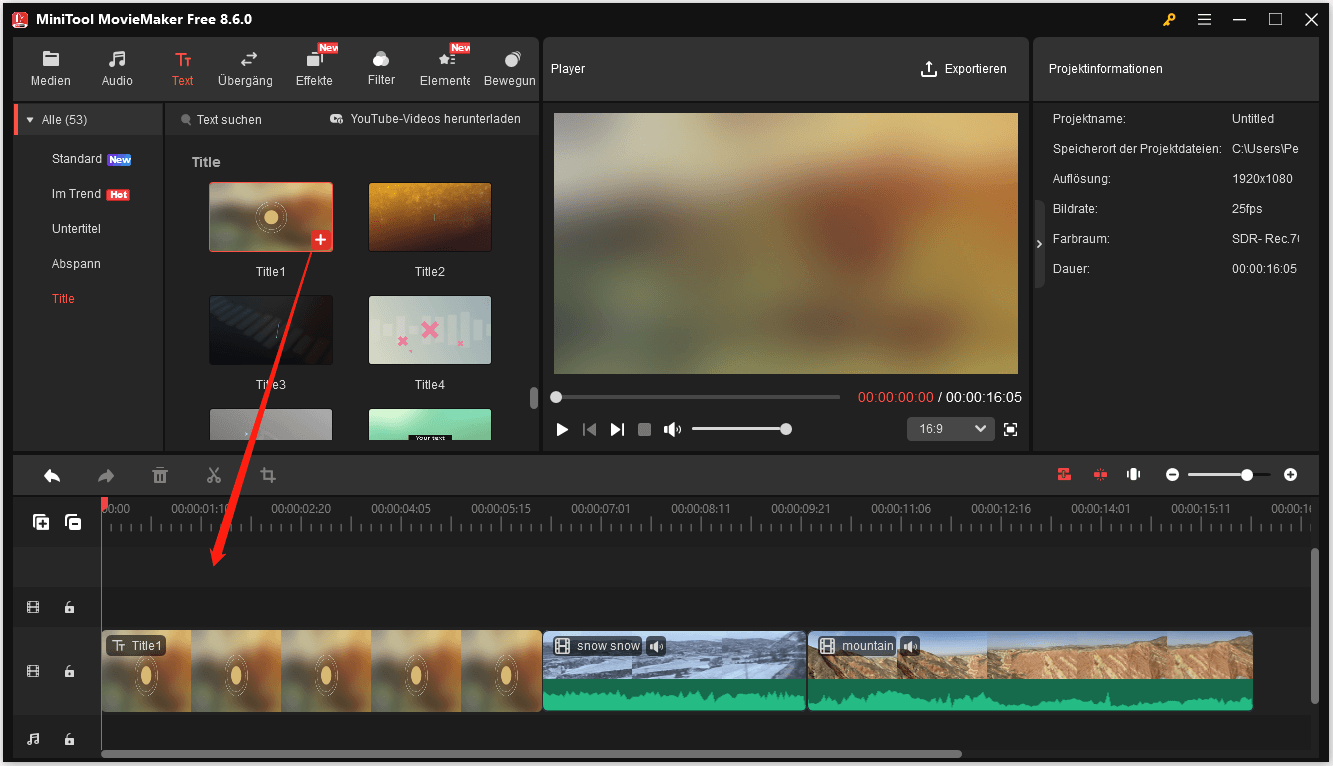Screen dimensions: 1333x766
Task: Open the hamburger menu
Action: [1204, 18]
